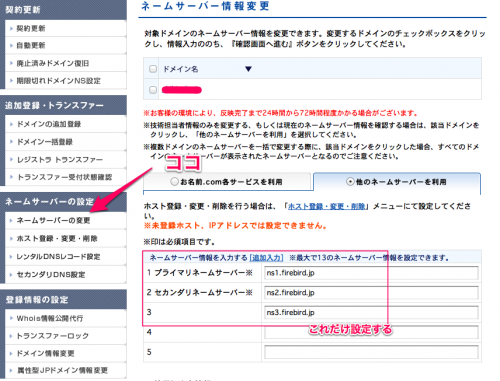Open ホスト登録・変更・削除 sidebar item
This screenshot has height=381, width=500.
(x=65, y=239)
